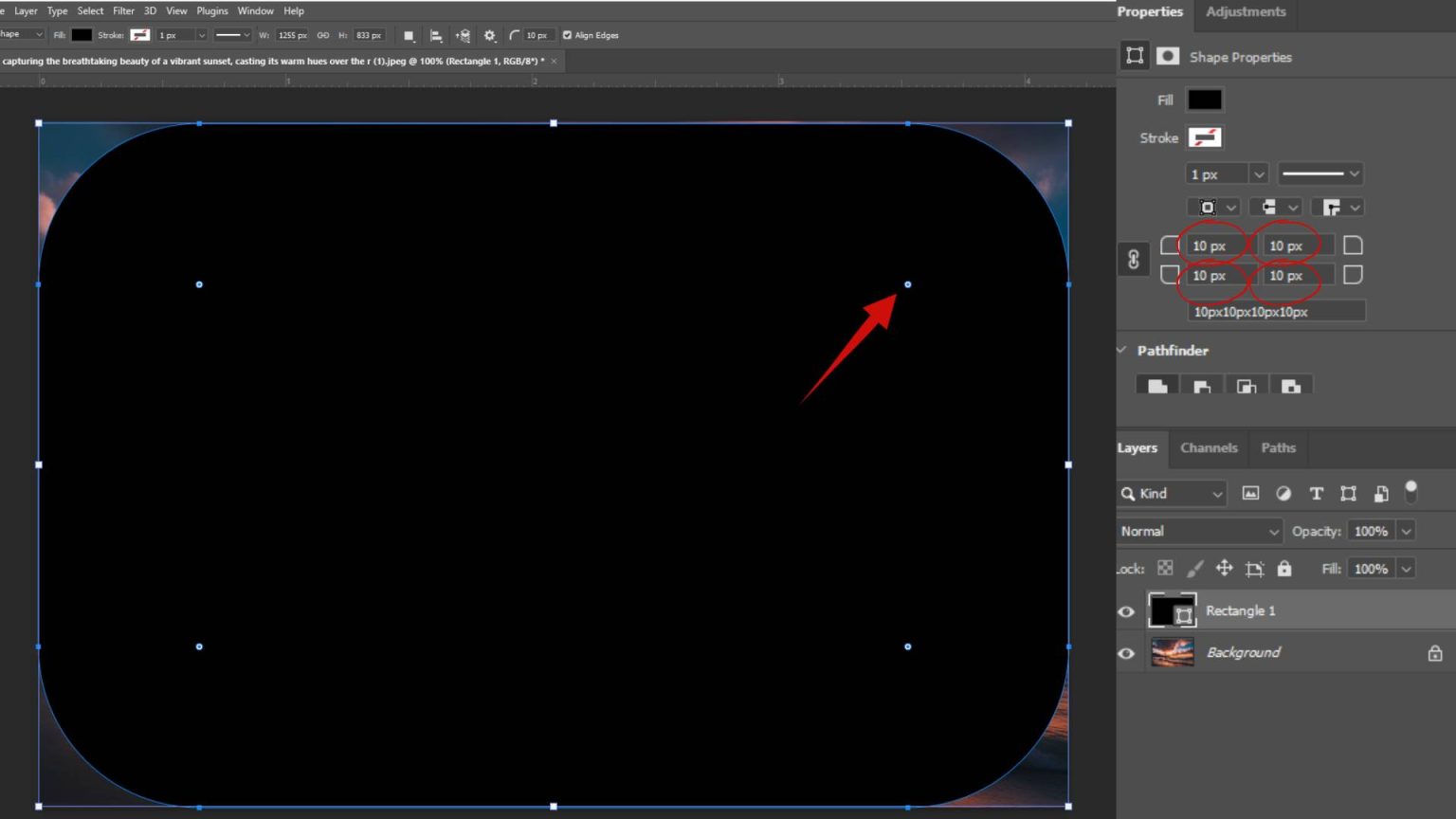Click the lock transparency icon in Layers panel
This screenshot has height=819, width=1456.
tap(1165, 568)
